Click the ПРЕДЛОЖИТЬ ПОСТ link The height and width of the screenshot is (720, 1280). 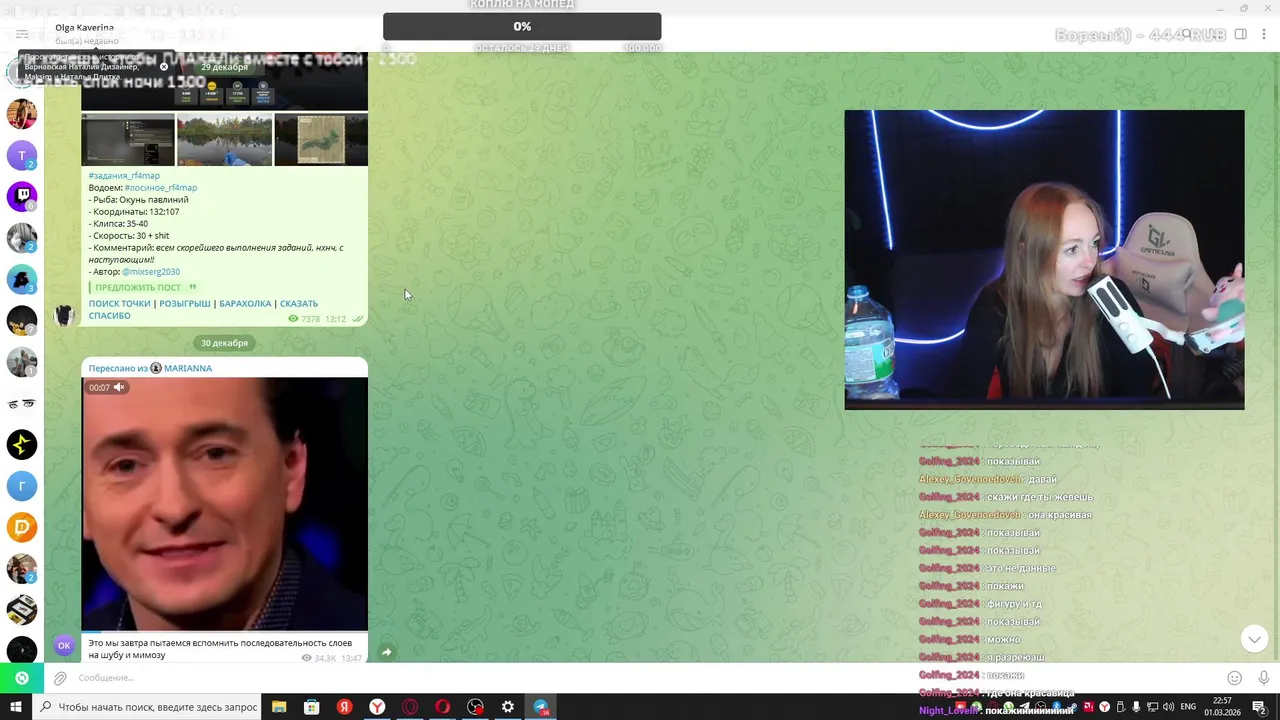138,287
